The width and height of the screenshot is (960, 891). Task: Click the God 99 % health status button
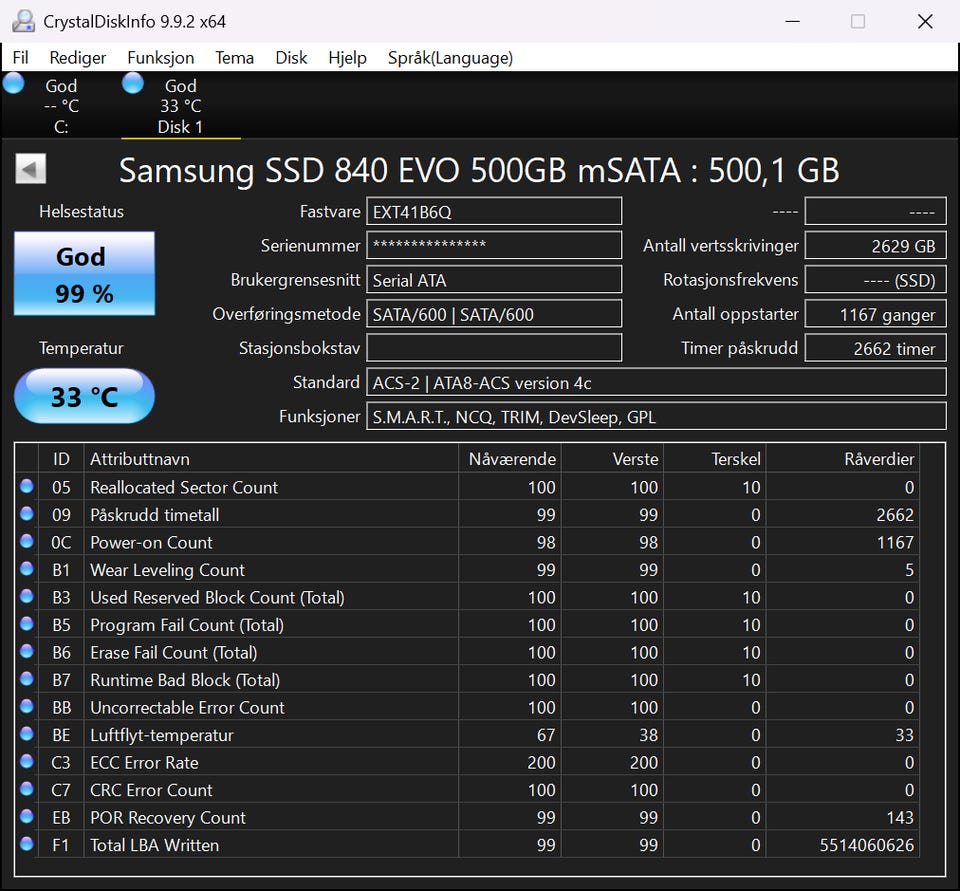point(84,273)
